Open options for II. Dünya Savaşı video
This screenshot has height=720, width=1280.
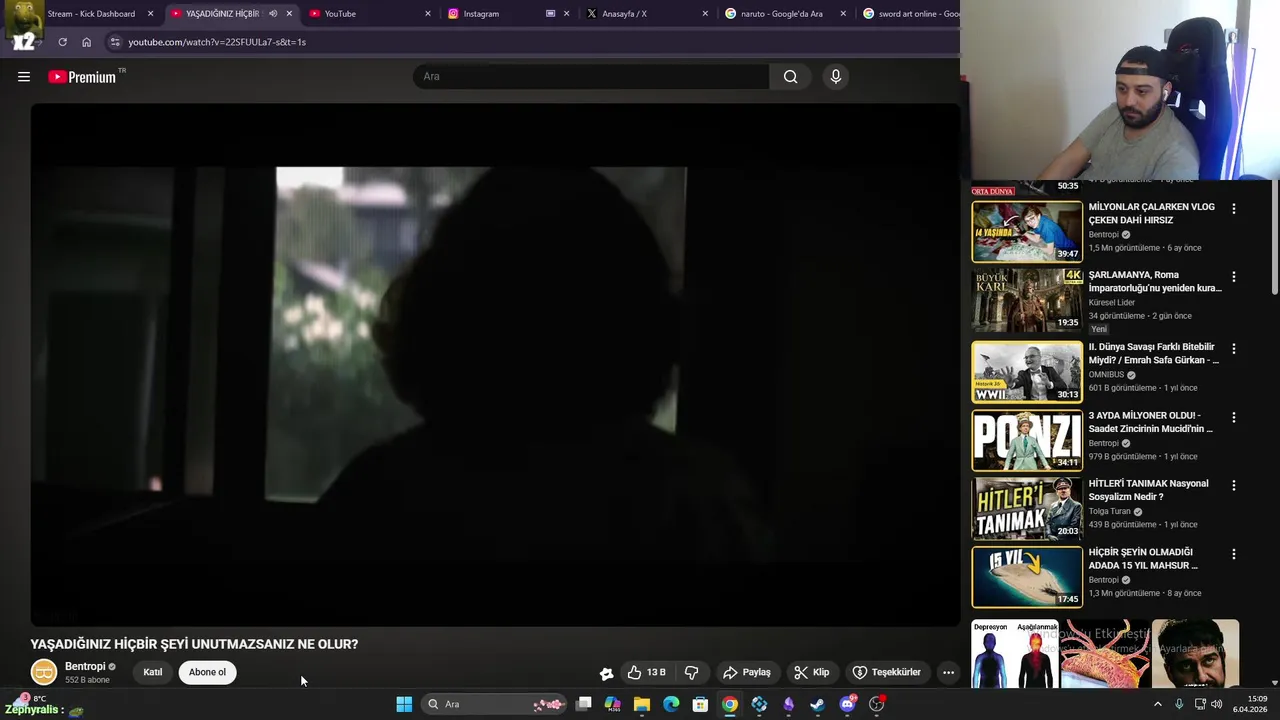(1233, 349)
